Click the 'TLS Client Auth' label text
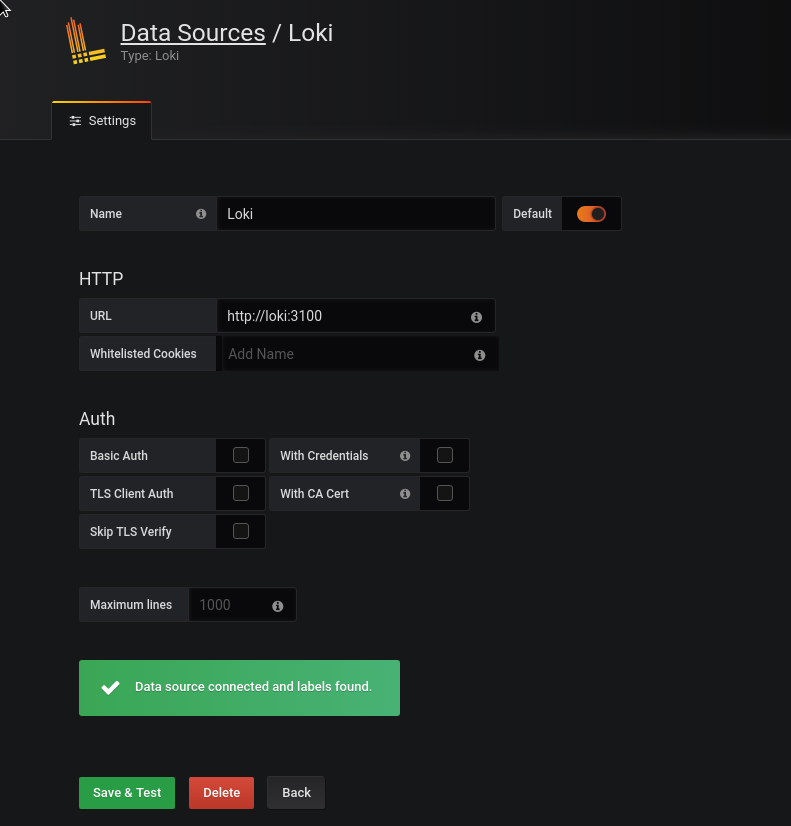 click(x=132, y=494)
